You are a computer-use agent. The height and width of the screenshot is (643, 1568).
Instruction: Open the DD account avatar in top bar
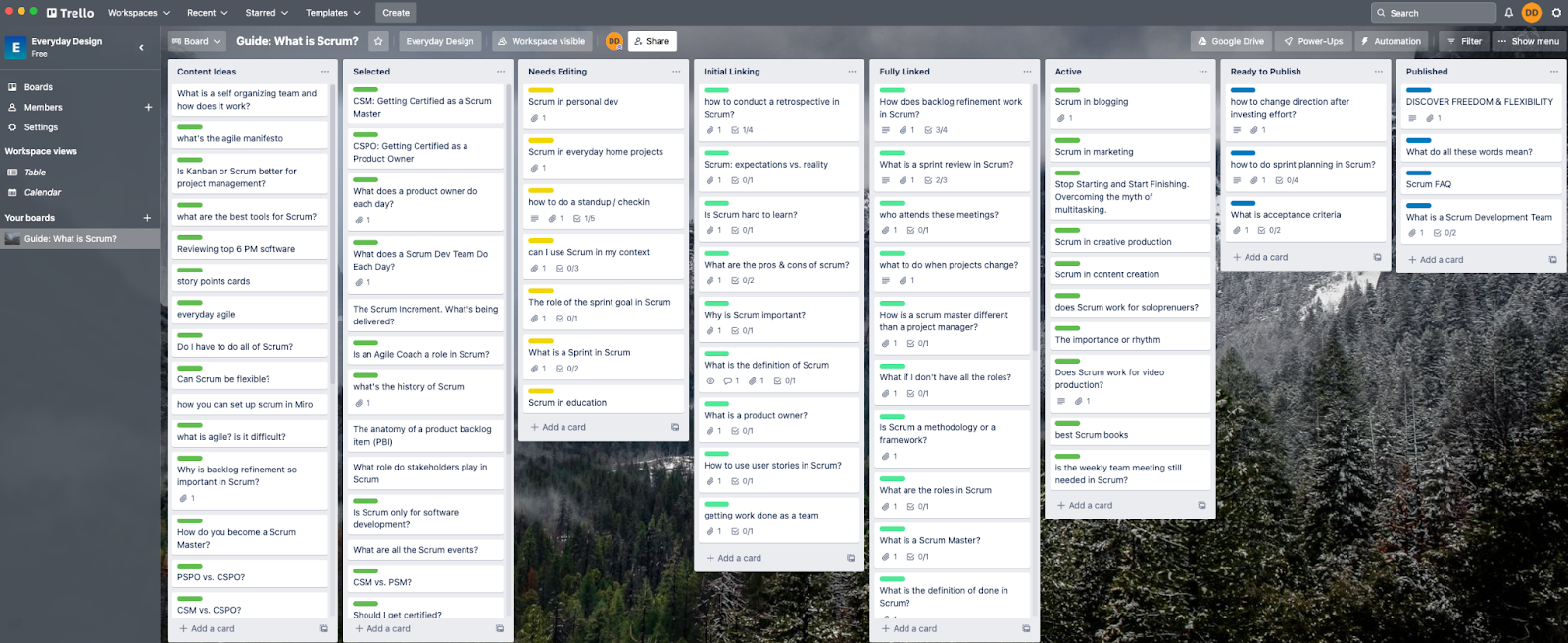pos(1532,13)
